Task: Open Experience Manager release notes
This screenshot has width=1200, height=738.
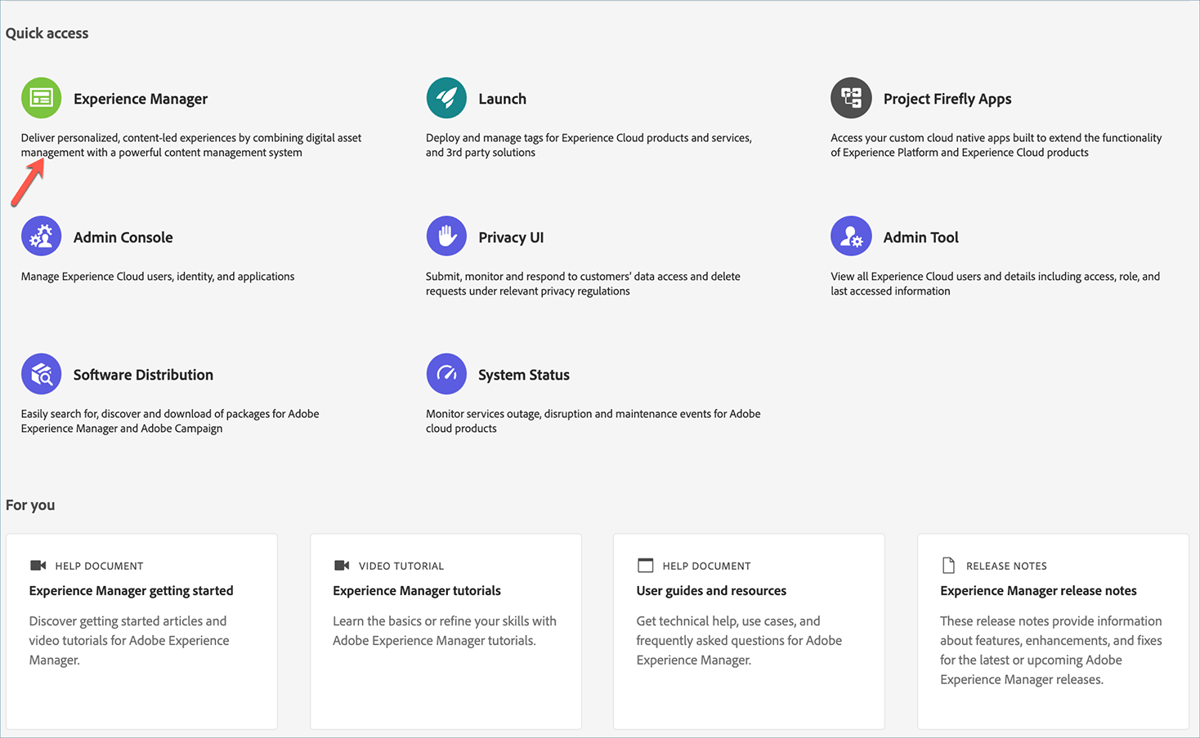Action: (x=1037, y=590)
